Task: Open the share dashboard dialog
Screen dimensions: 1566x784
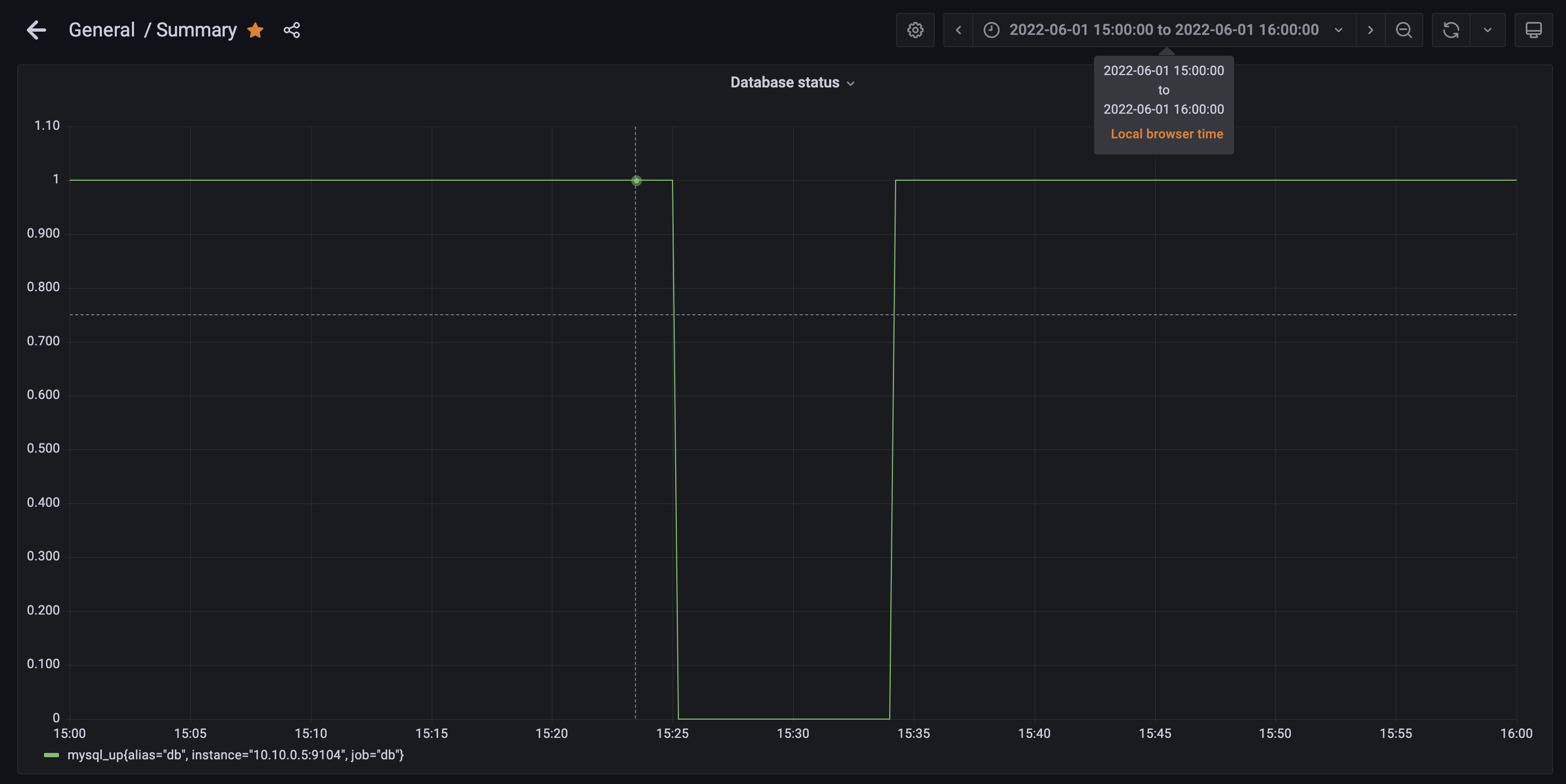Action: pyautogui.click(x=292, y=30)
